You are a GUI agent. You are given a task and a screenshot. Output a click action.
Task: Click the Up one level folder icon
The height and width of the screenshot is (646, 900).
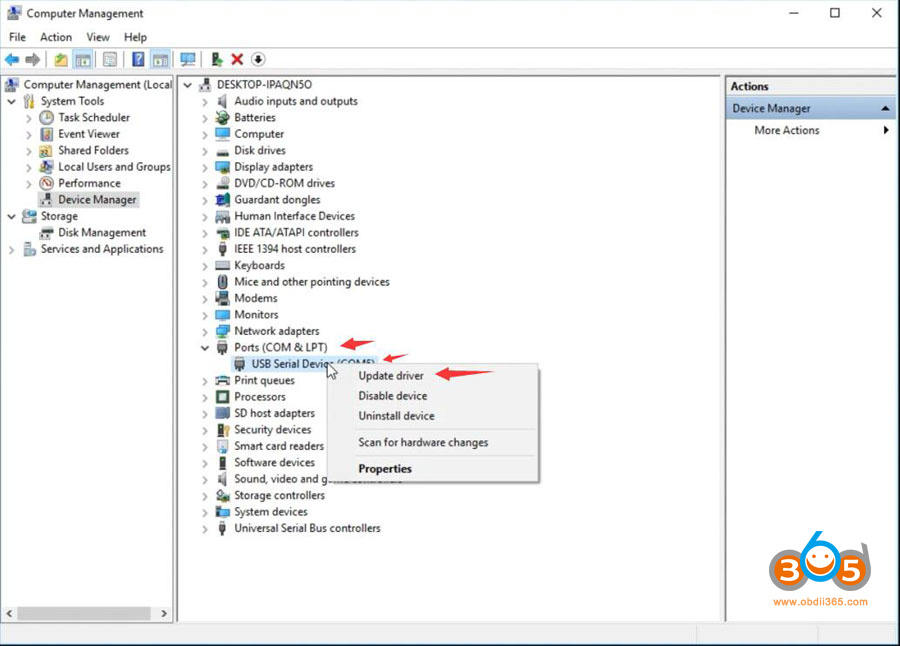pyautogui.click(x=61, y=60)
